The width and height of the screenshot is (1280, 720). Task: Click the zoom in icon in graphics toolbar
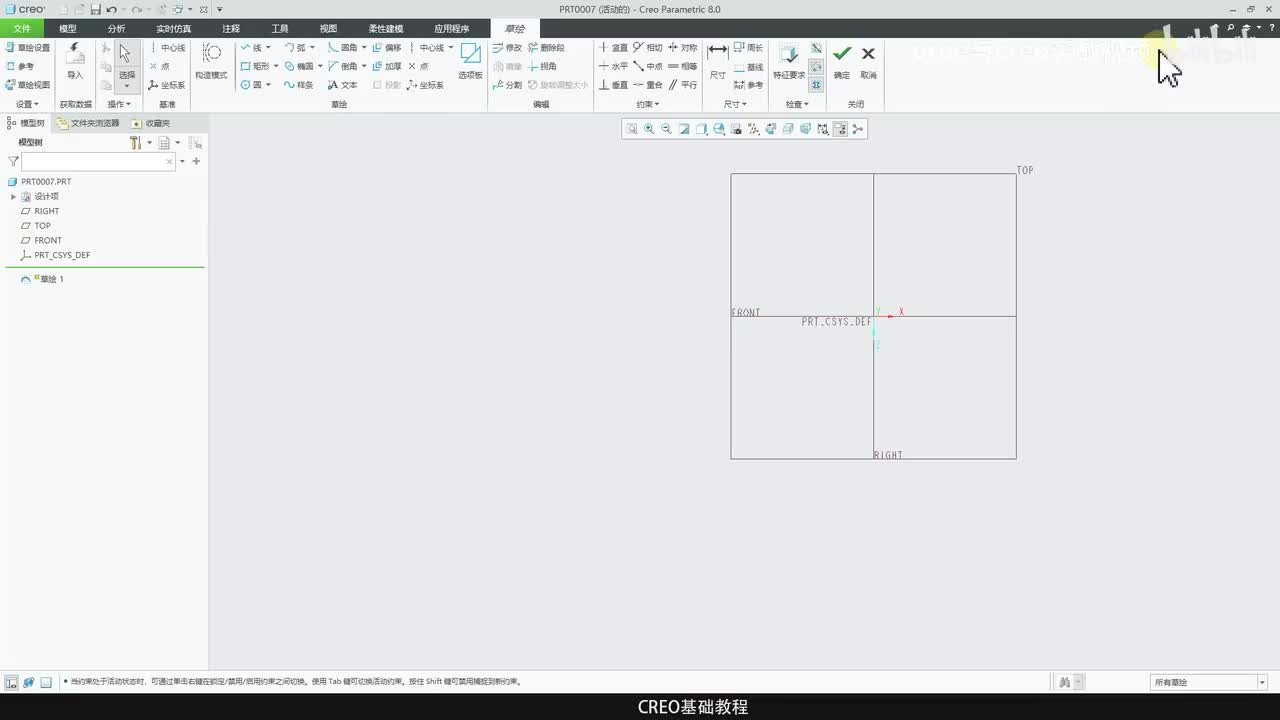(x=649, y=129)
